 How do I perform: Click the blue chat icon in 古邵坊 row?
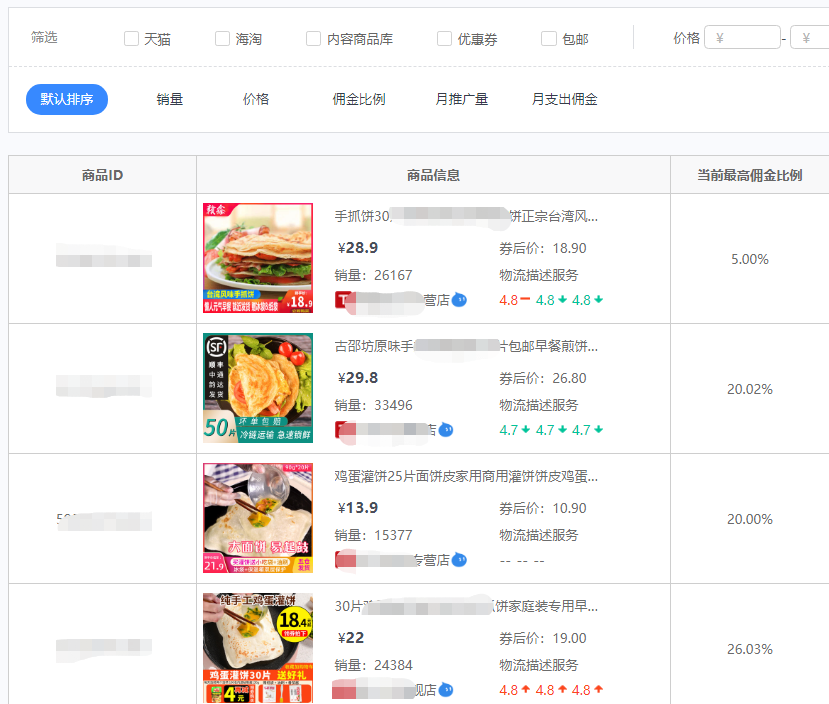[446, 430]
